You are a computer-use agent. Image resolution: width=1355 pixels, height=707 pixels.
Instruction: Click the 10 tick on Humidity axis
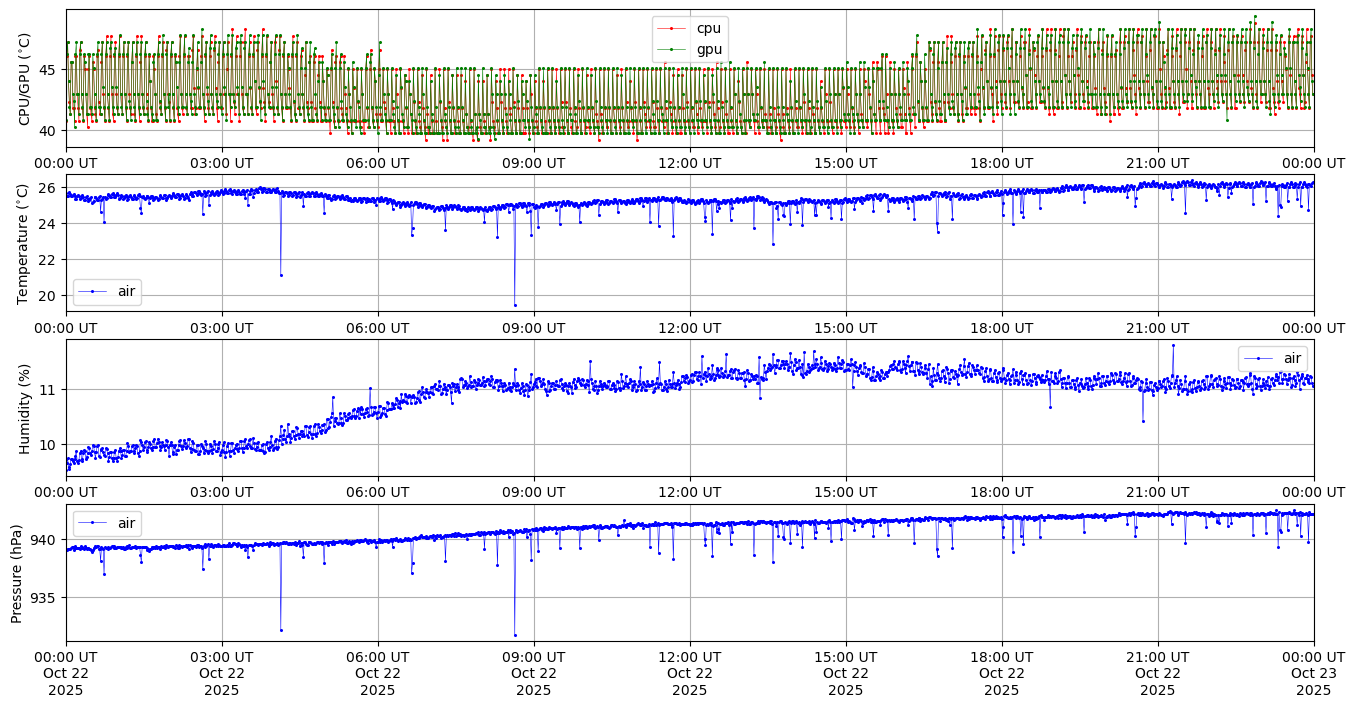[49, 445]
